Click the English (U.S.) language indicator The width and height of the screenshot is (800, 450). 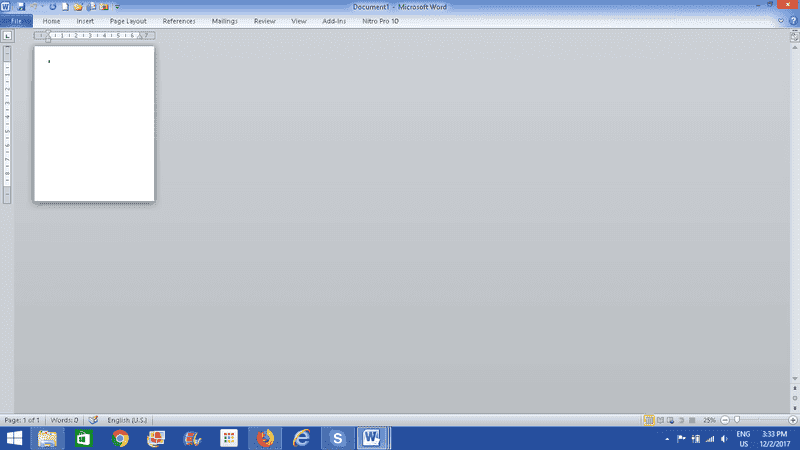(127, 420)
